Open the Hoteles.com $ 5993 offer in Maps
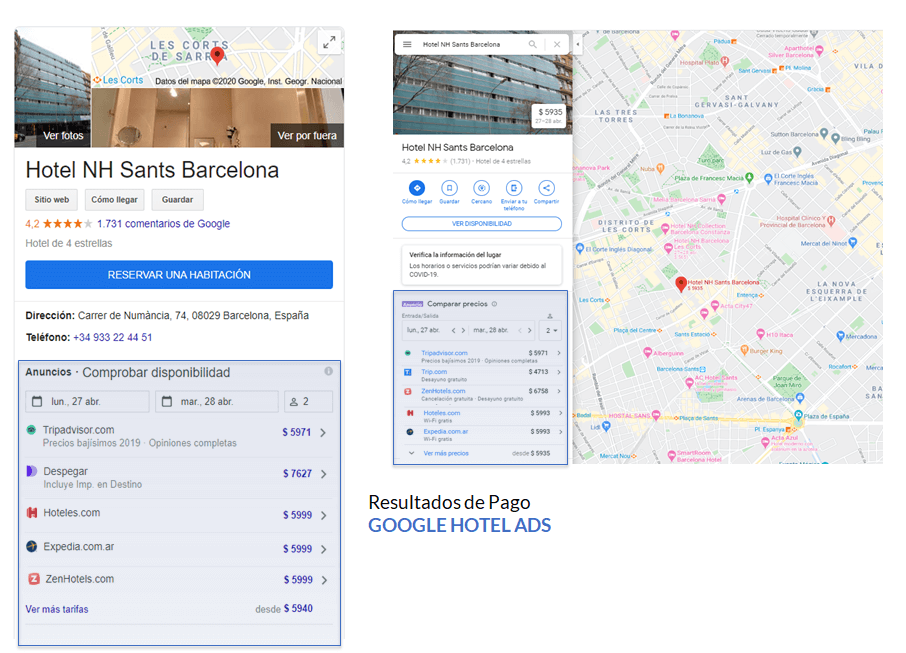Image resolution: width=906 pixels, height=653 pixels. [482, 416]
